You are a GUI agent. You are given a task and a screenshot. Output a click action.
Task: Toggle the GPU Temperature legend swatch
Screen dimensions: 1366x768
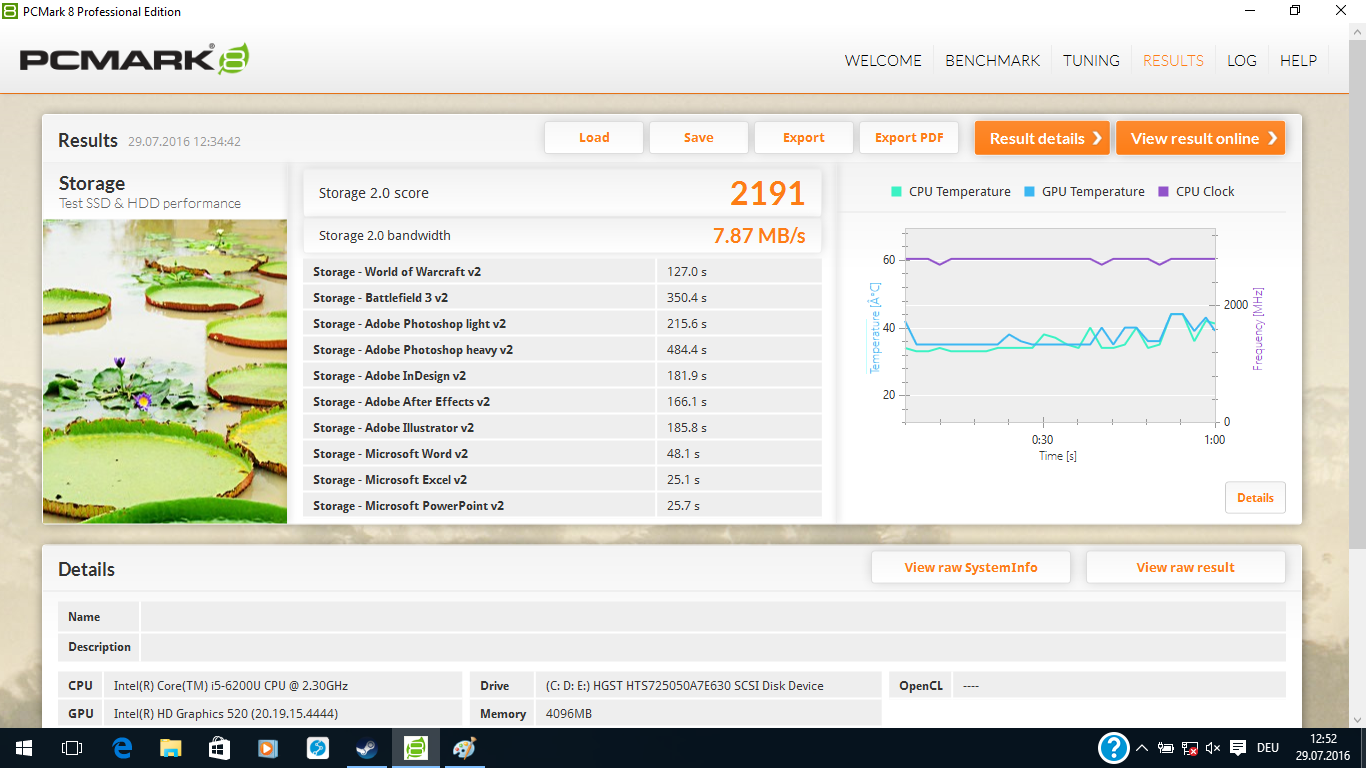tap(1030, 192)
